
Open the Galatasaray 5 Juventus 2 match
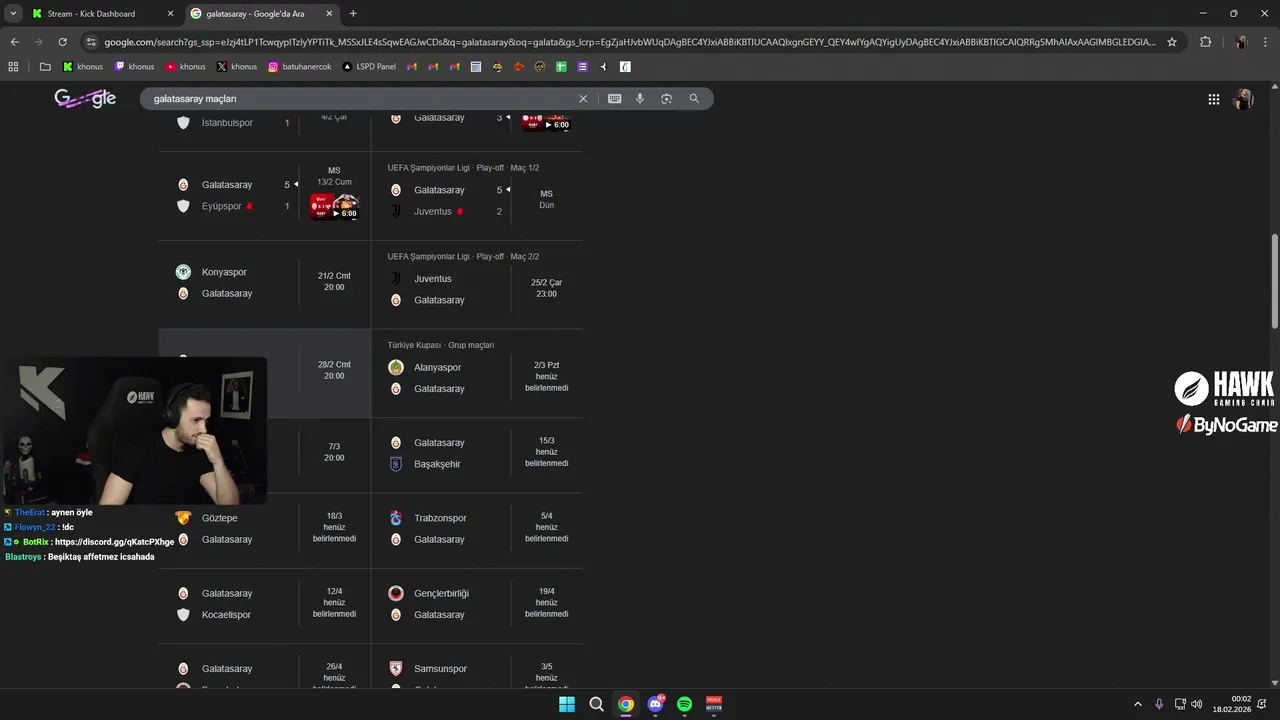(477, 195)
